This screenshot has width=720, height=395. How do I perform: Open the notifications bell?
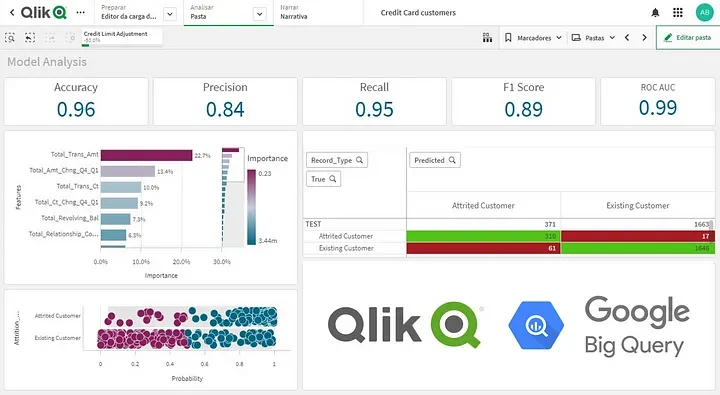(x=655, y=13)
